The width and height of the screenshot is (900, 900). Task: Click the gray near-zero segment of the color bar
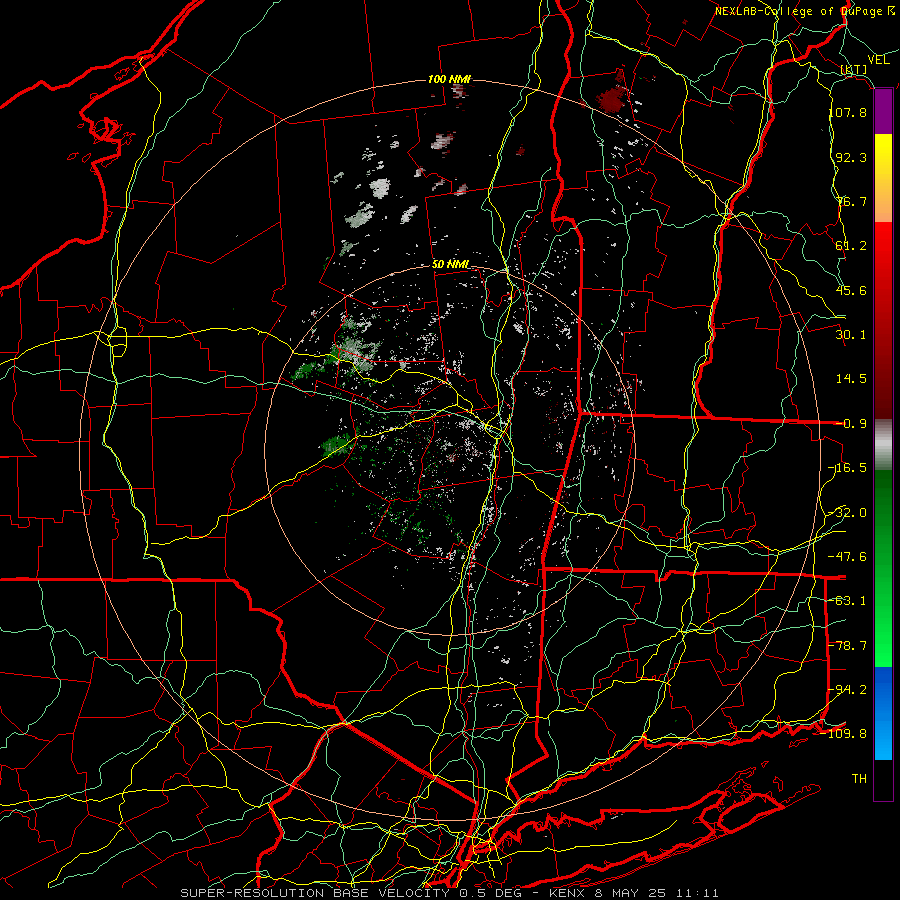pyautogui.click(x=883, y=445)
